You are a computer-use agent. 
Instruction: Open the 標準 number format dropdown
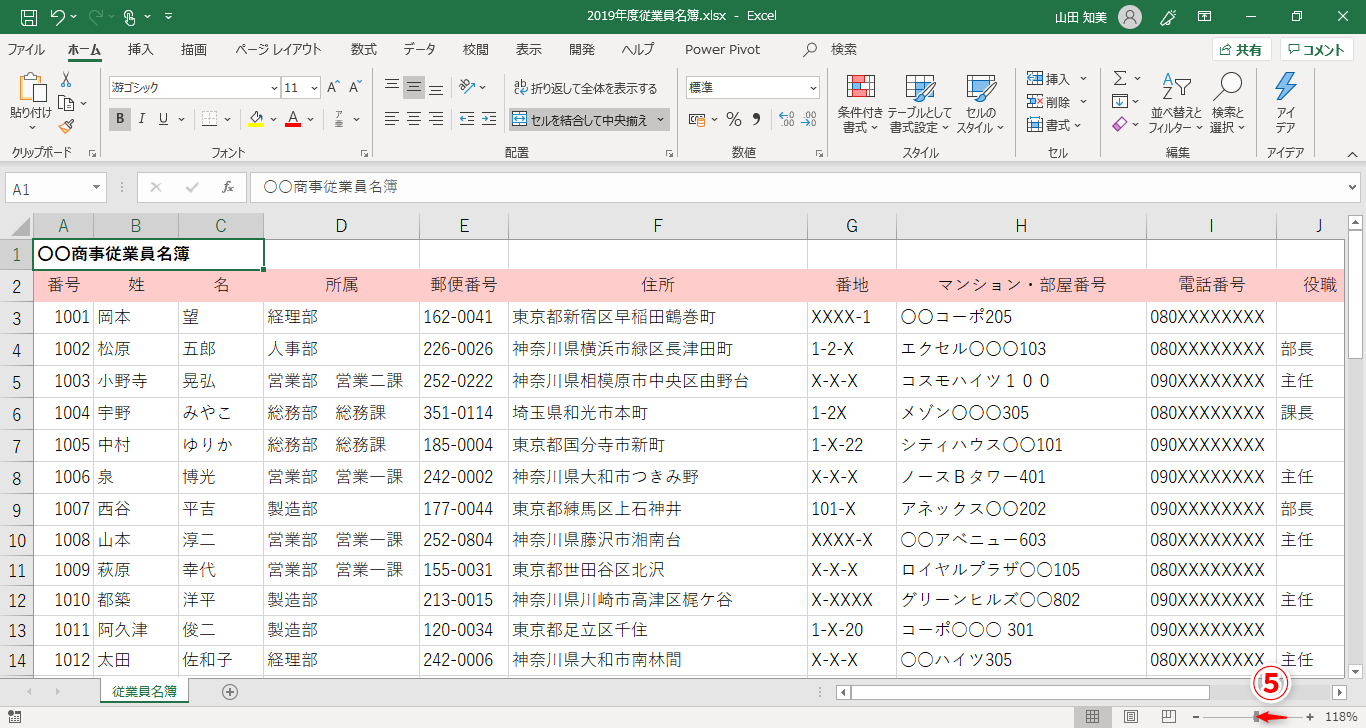click(x=812, y=88)
